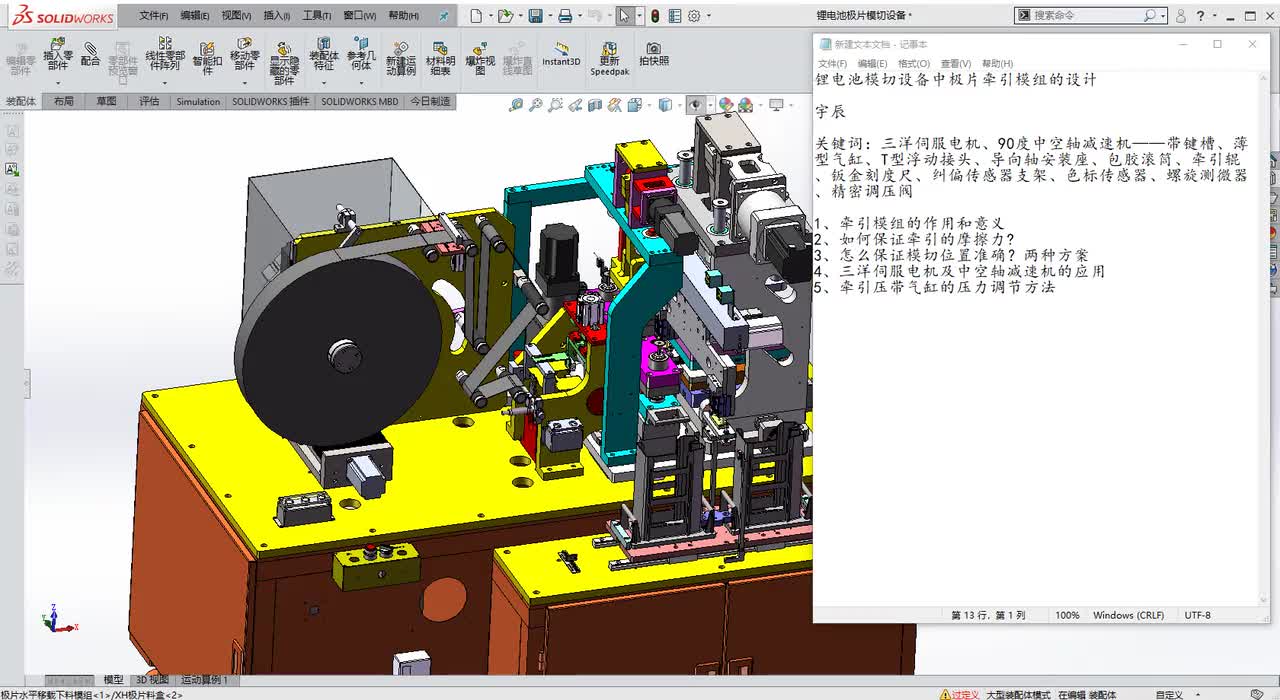Open Notepad's 格式(O) menu
The height and width of the screenshot is (700, 1280).
pos(913,64)
